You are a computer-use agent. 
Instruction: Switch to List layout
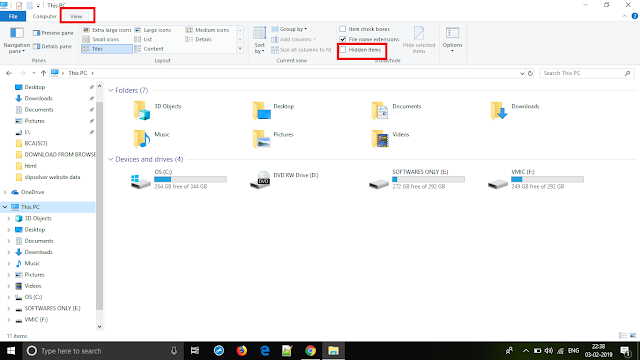(x=143, y=39)
